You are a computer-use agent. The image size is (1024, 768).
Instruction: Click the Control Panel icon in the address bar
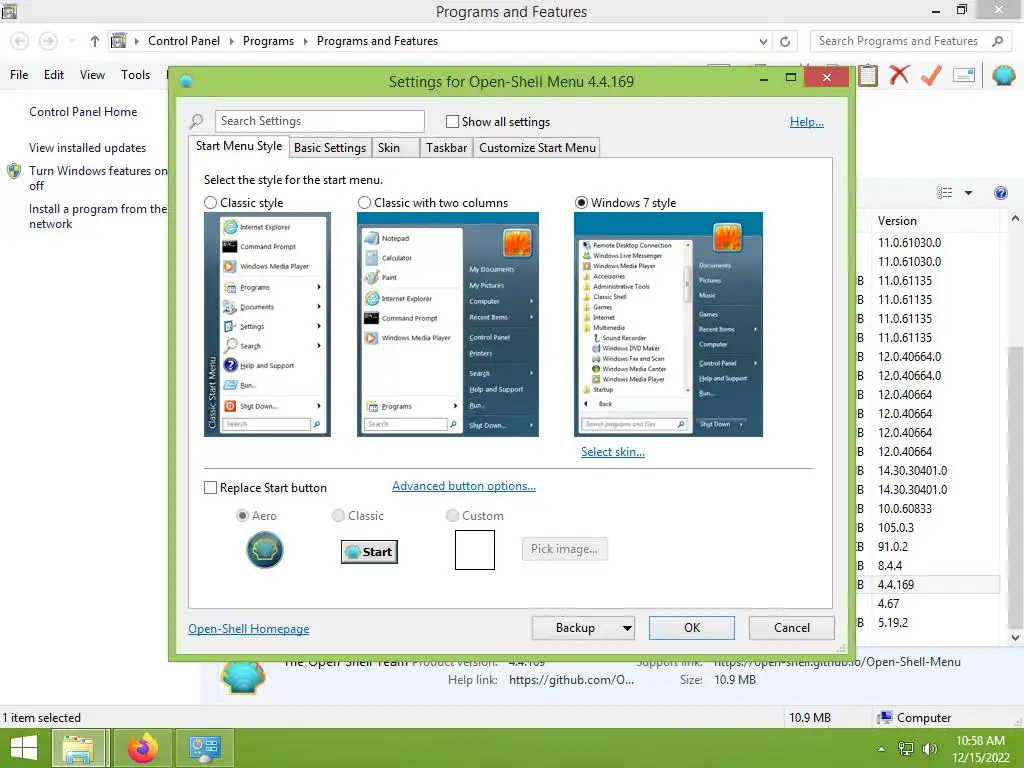coord(118,41)
